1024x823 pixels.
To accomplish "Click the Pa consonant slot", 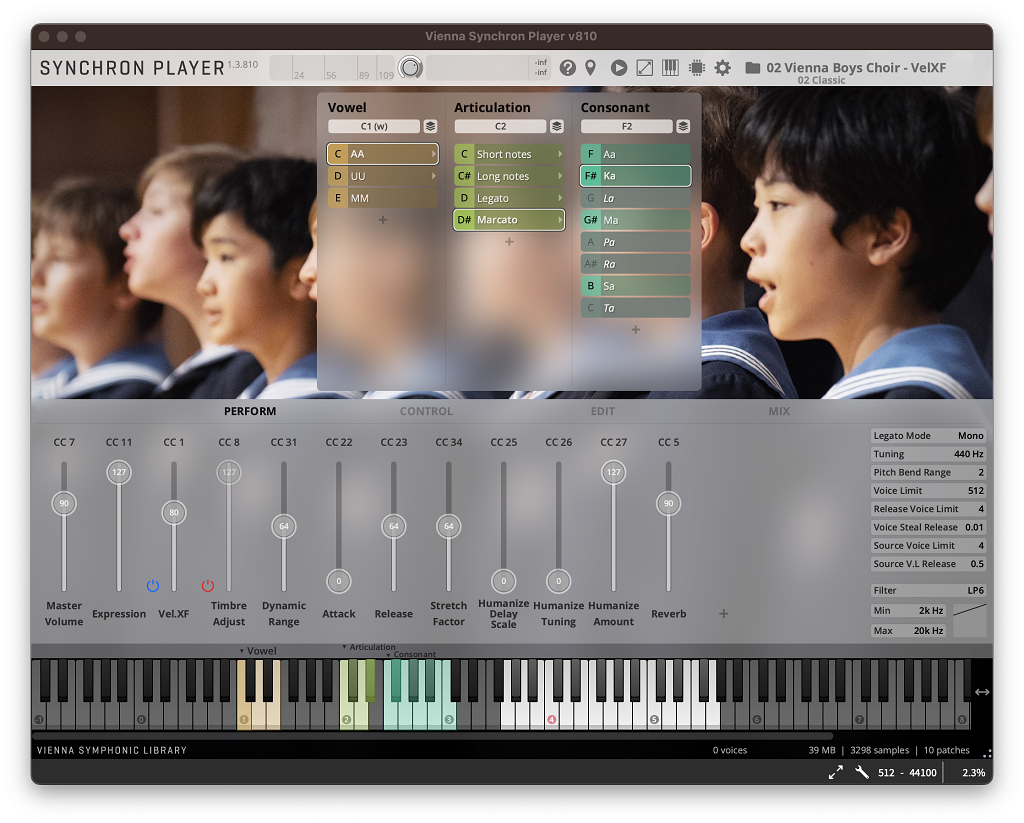I will tap(635, 242).
